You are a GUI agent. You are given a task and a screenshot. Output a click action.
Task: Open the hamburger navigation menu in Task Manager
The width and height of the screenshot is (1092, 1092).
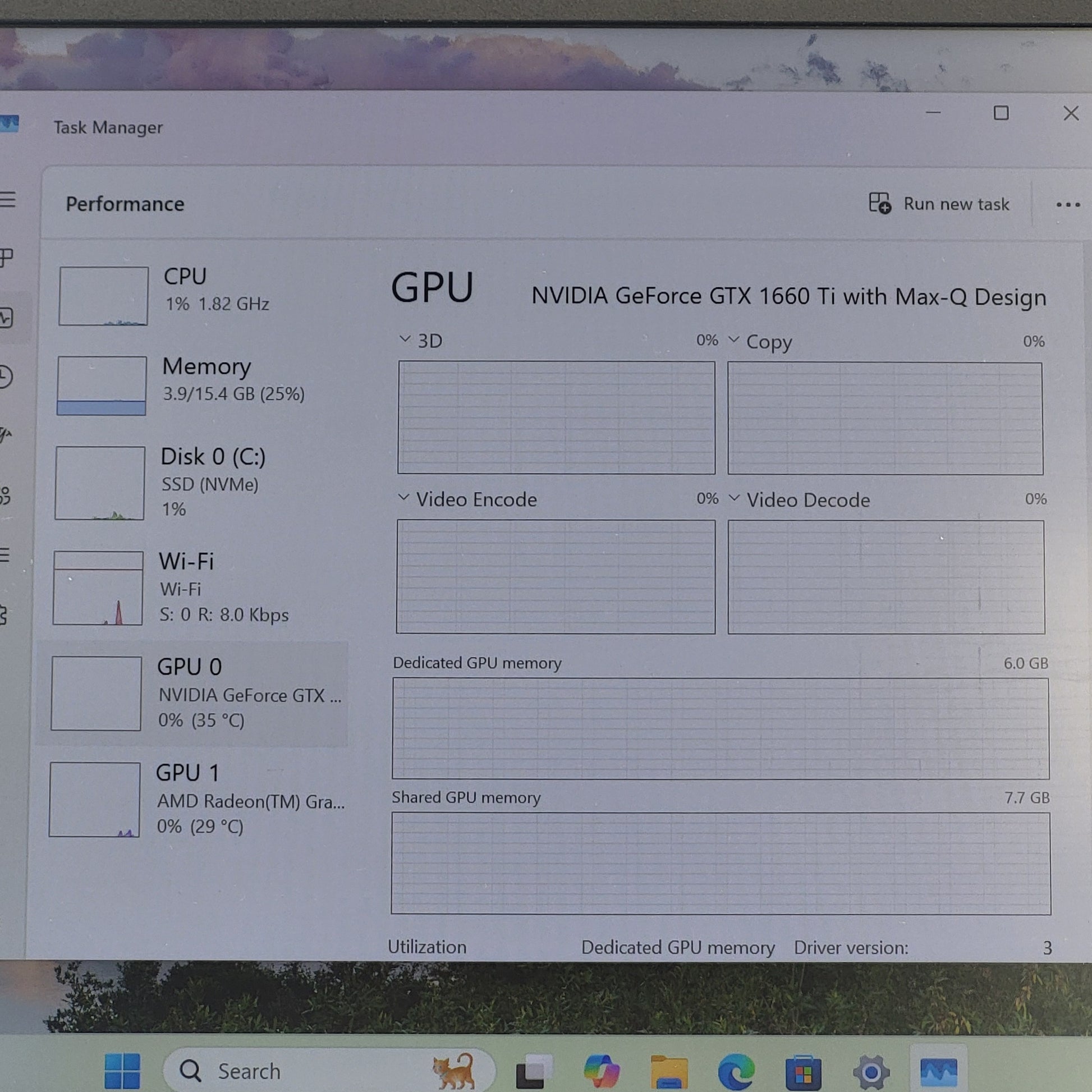point(8,200)
